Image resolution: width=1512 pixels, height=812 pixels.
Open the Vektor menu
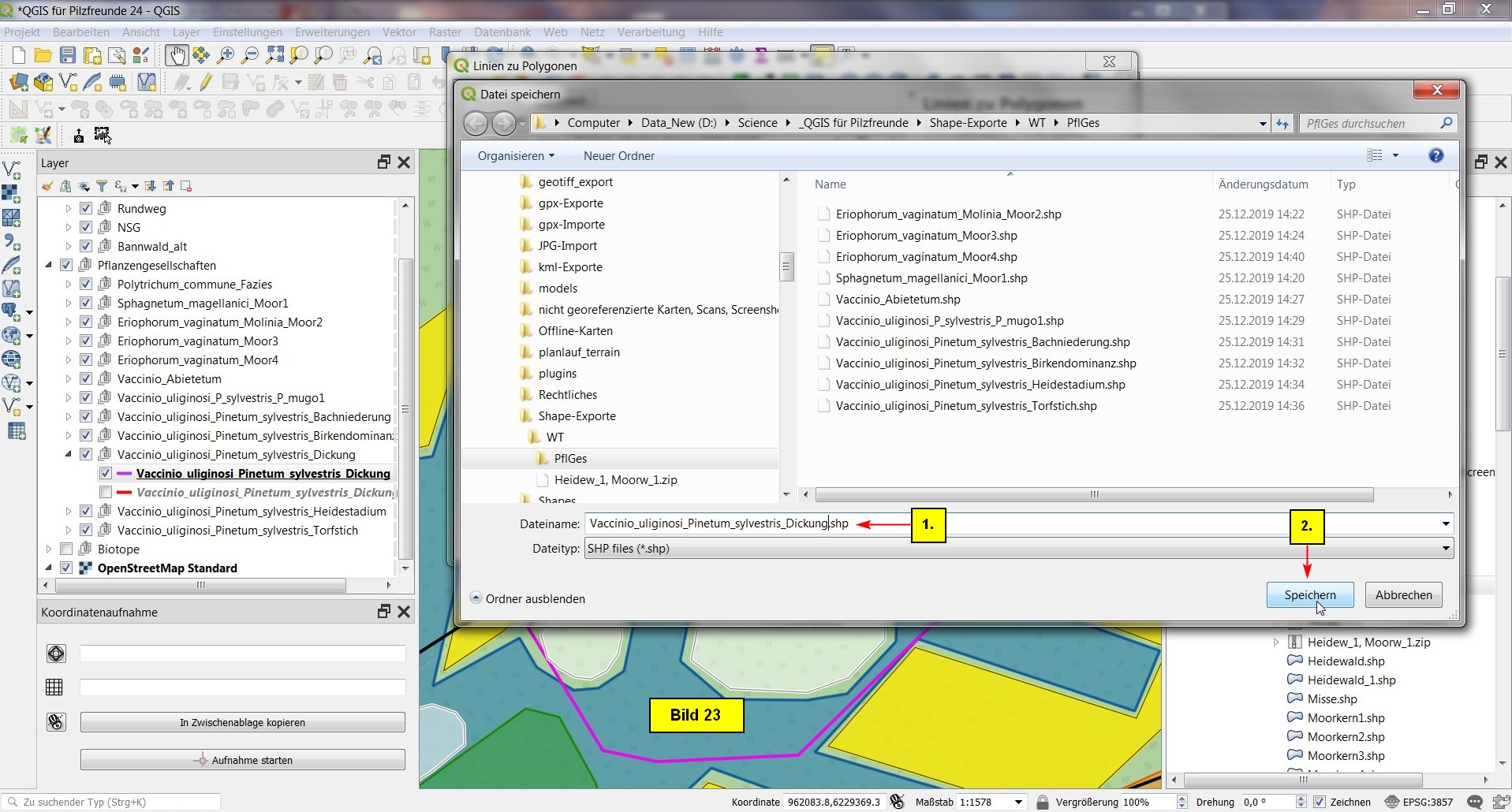click(399, 32)
